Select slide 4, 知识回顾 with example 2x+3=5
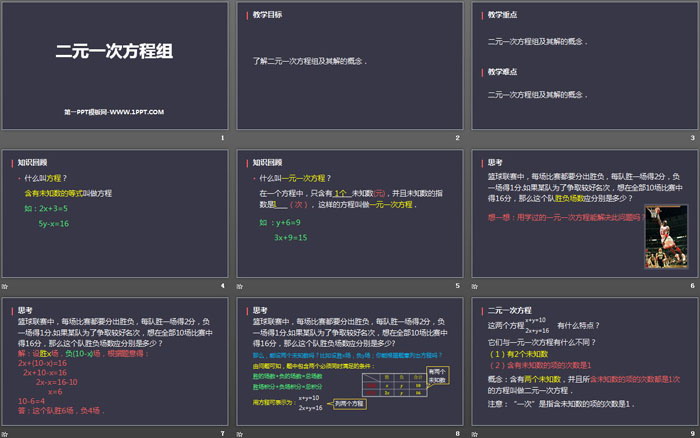Image resolution: width=700 pixels, height=438 pixels. coord(115,213)
